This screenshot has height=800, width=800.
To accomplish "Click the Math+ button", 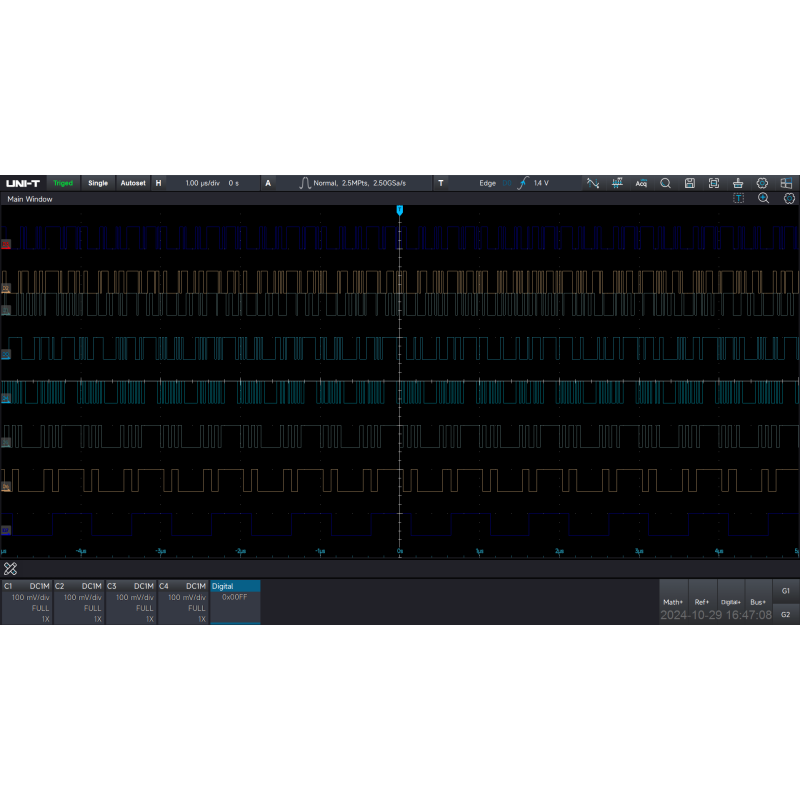I will pos(673,602).
